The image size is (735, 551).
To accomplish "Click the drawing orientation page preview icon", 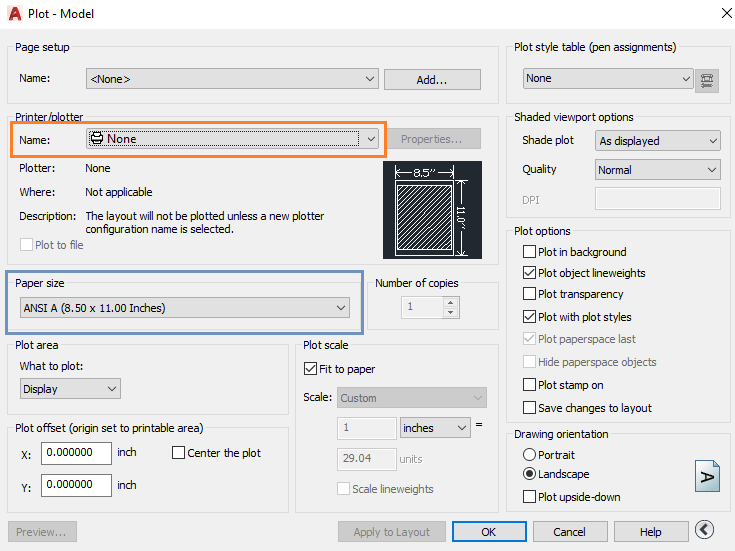I will (707, 476).
